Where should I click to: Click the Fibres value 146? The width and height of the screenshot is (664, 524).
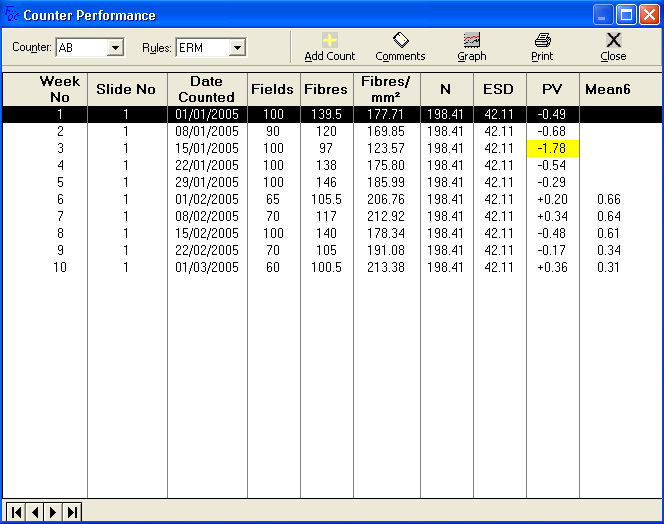pyautogui.click(x=326, y=182)
